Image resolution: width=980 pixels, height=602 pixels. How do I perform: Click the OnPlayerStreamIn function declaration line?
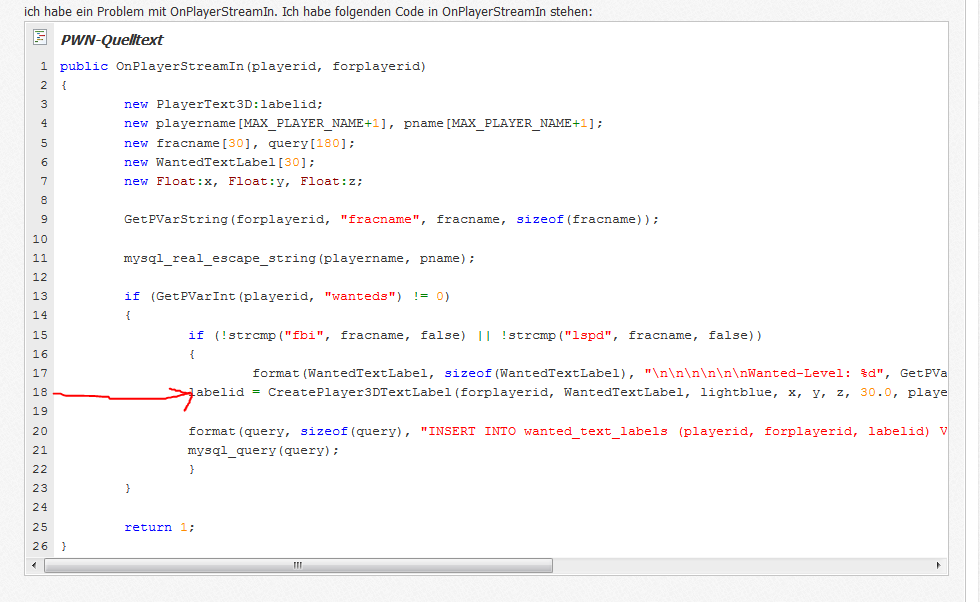(x=243, y=66)
